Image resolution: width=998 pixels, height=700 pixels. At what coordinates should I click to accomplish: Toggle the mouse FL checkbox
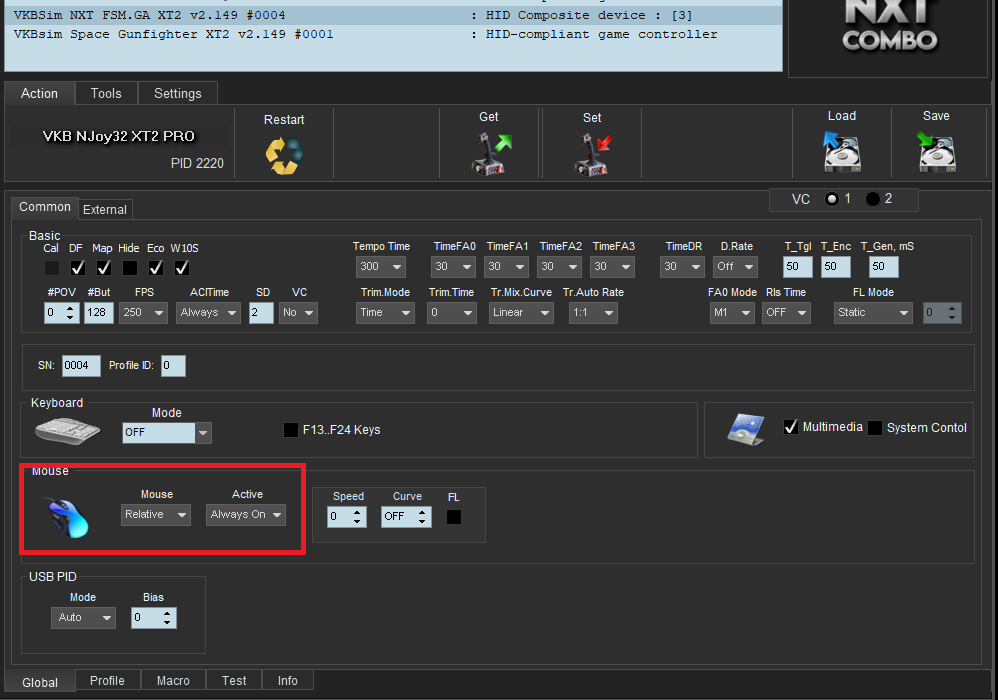454,517
